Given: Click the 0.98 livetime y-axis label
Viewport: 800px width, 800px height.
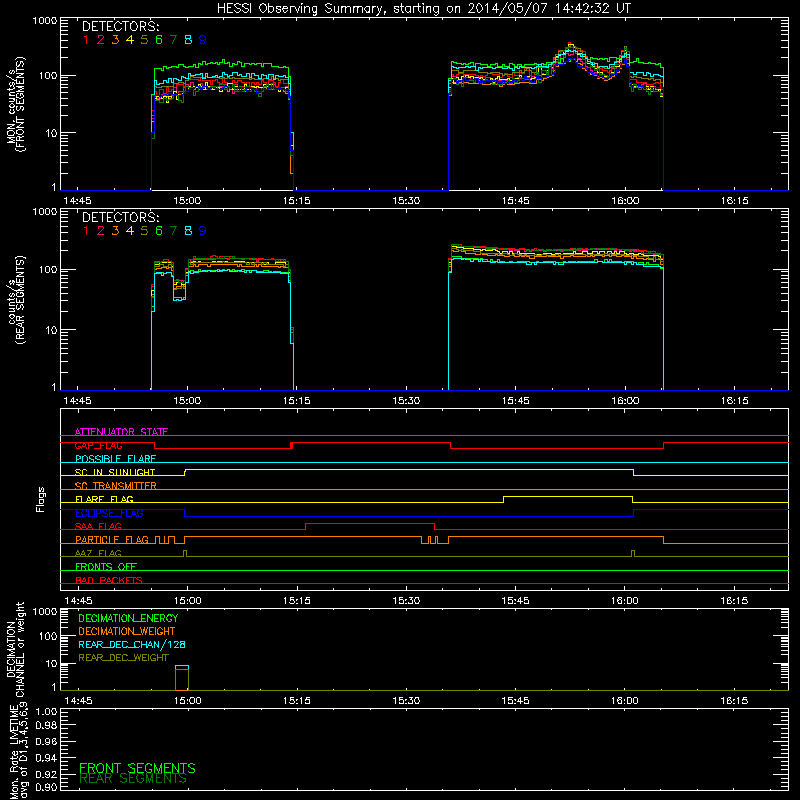Looking at the screenshot, I should click(x=46, y=726).
